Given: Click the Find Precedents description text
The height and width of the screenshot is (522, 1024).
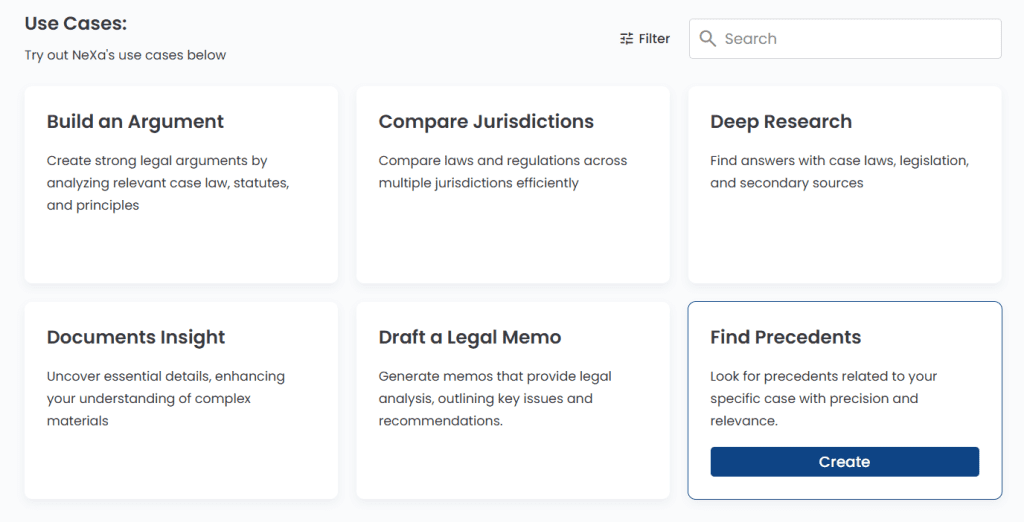Looking at the screenshot, I should pyautogui.click(x=824, y=399).
